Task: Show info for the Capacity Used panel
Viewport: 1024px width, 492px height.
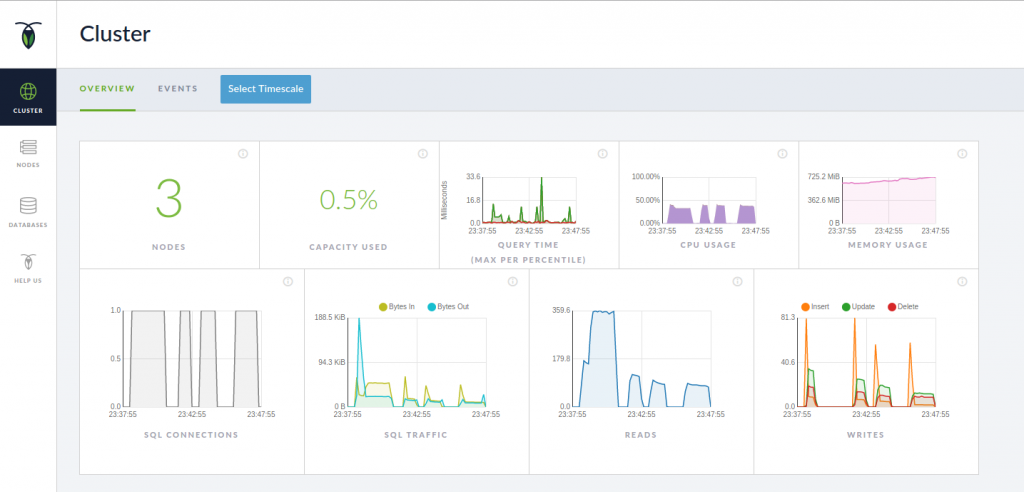Action: 423,154
